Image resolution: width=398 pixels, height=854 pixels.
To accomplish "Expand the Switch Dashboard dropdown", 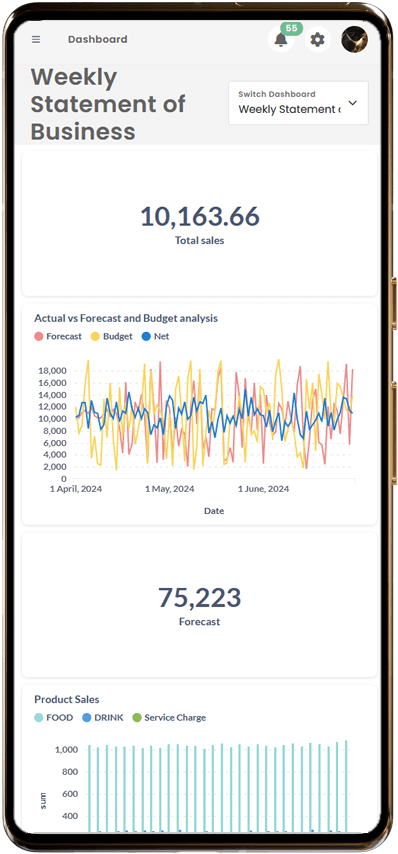I will coord(298,103).
